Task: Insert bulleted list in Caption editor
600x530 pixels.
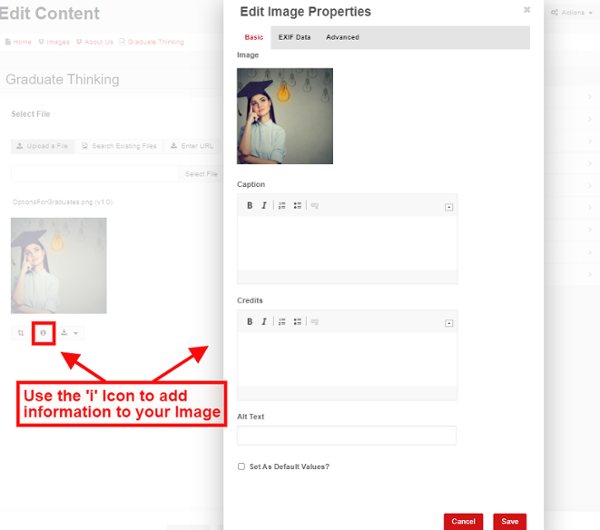Action: pyautogui.click(x=297, y=205)
